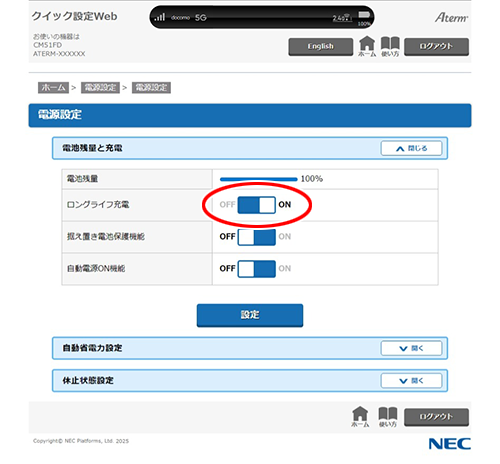This screenshot has height=464, width=500.
Task: Click the battery icon in the status bar
Action: (x=364, y=15)
